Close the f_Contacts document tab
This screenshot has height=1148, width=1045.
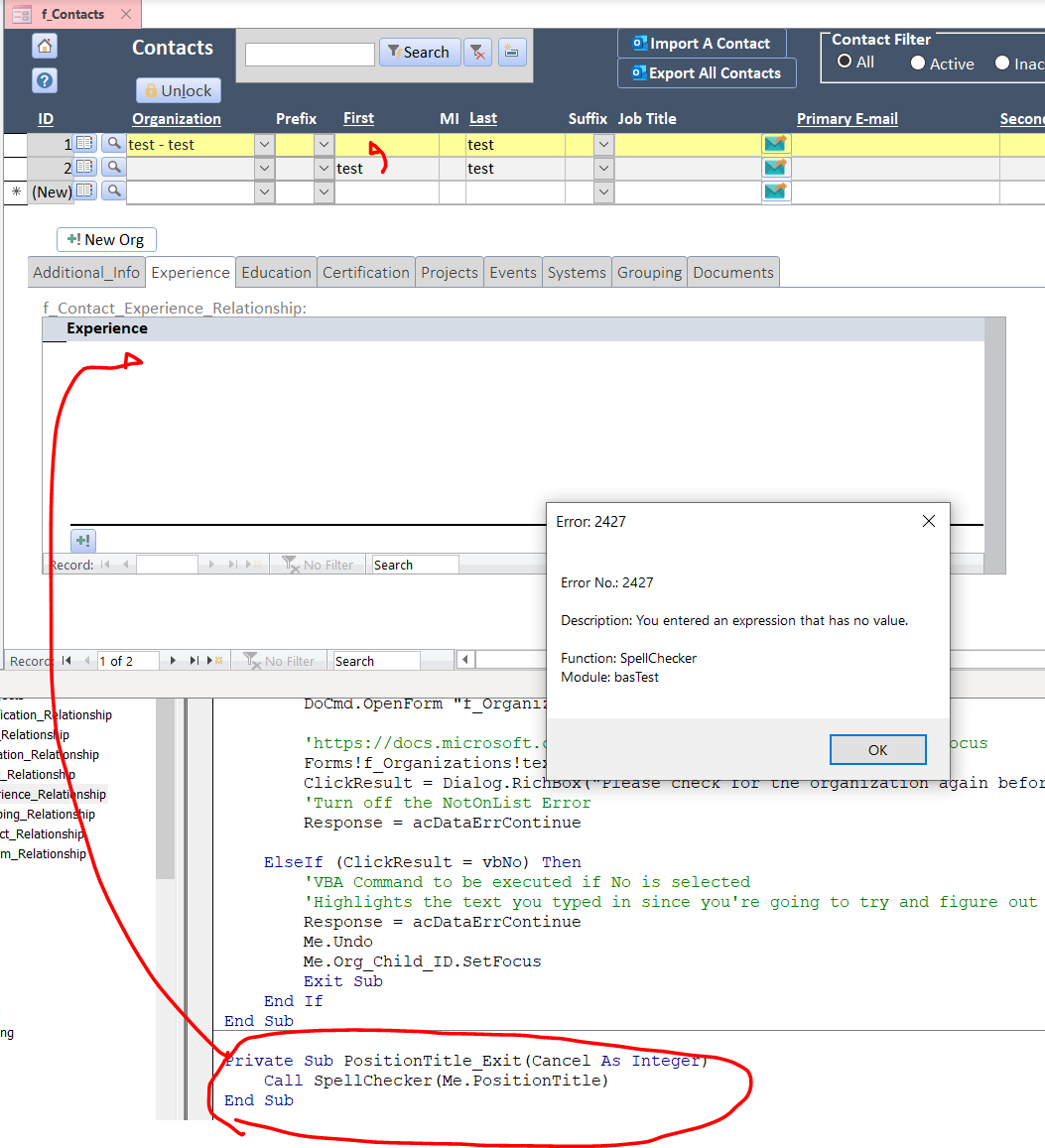(126, 14)
